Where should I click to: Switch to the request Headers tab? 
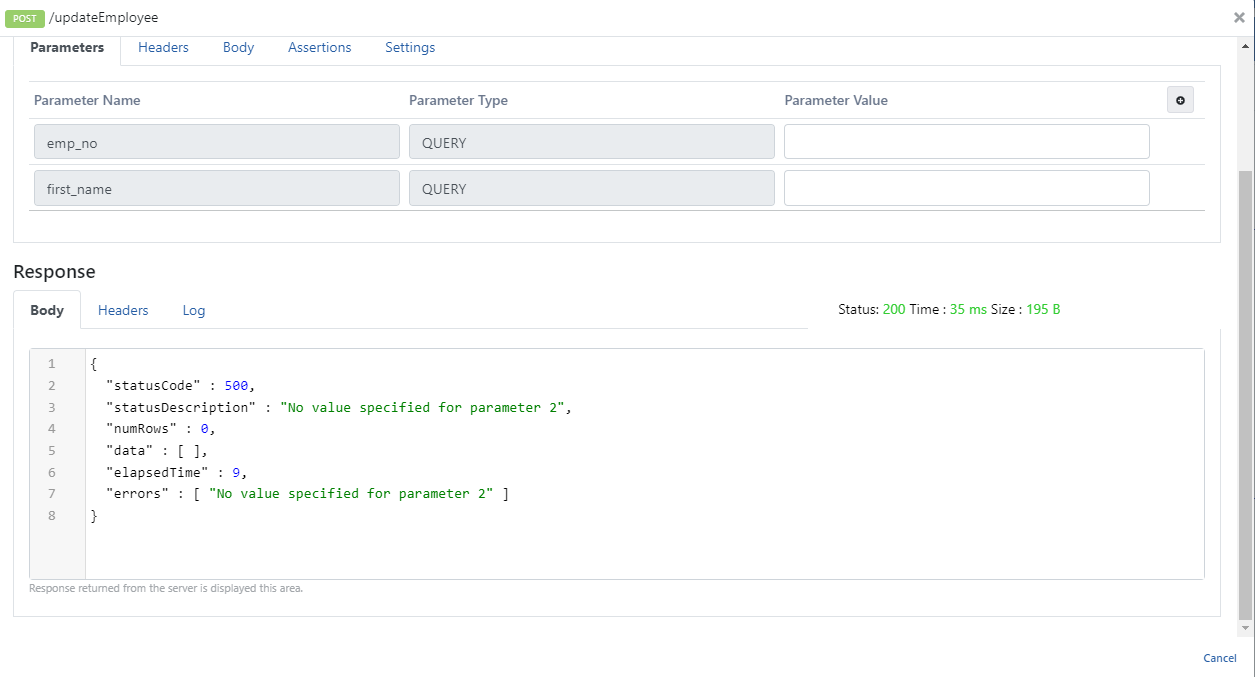click(163, 47)
